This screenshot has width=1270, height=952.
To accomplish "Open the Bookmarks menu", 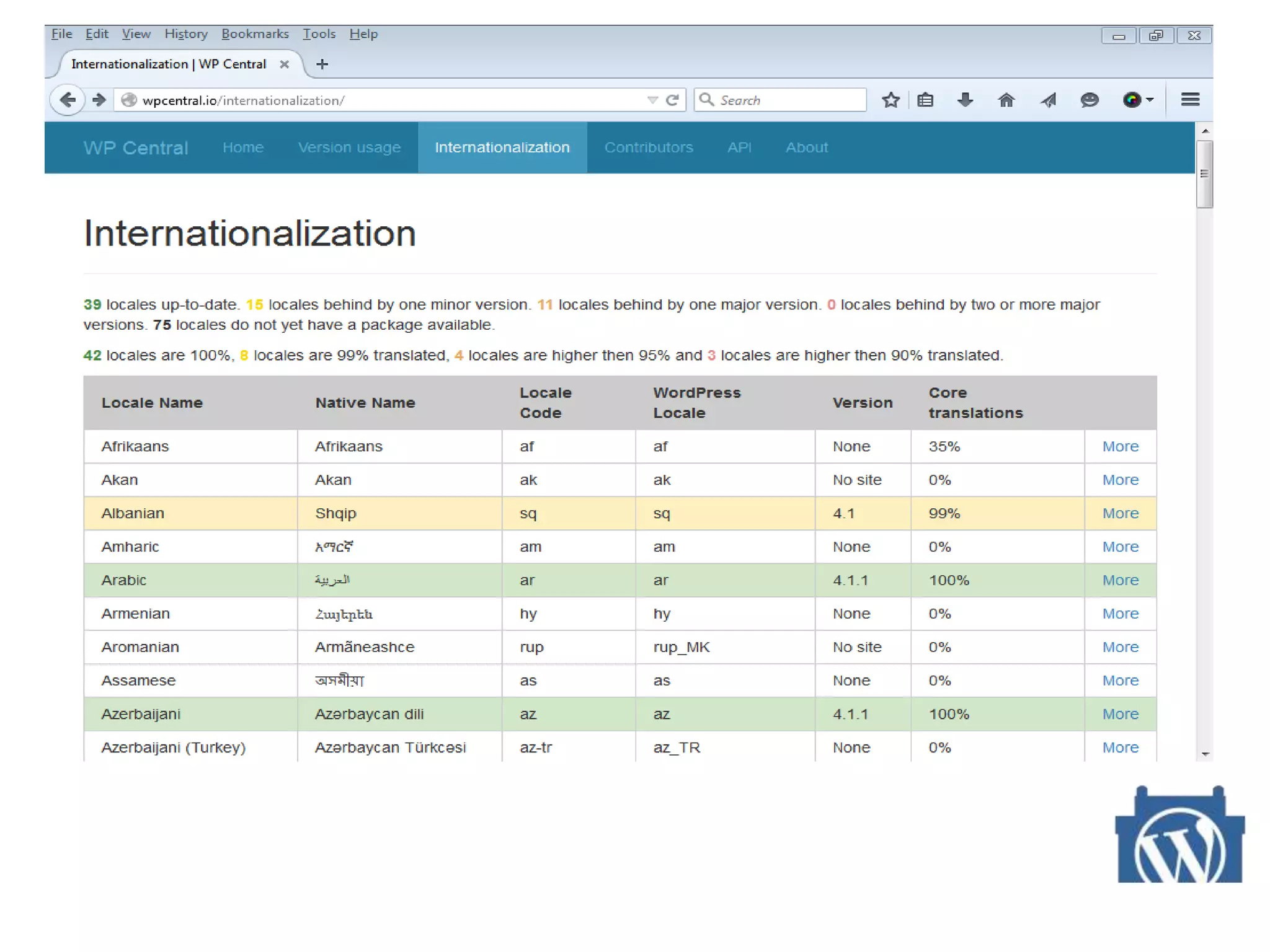I will (x=255, y=34).
